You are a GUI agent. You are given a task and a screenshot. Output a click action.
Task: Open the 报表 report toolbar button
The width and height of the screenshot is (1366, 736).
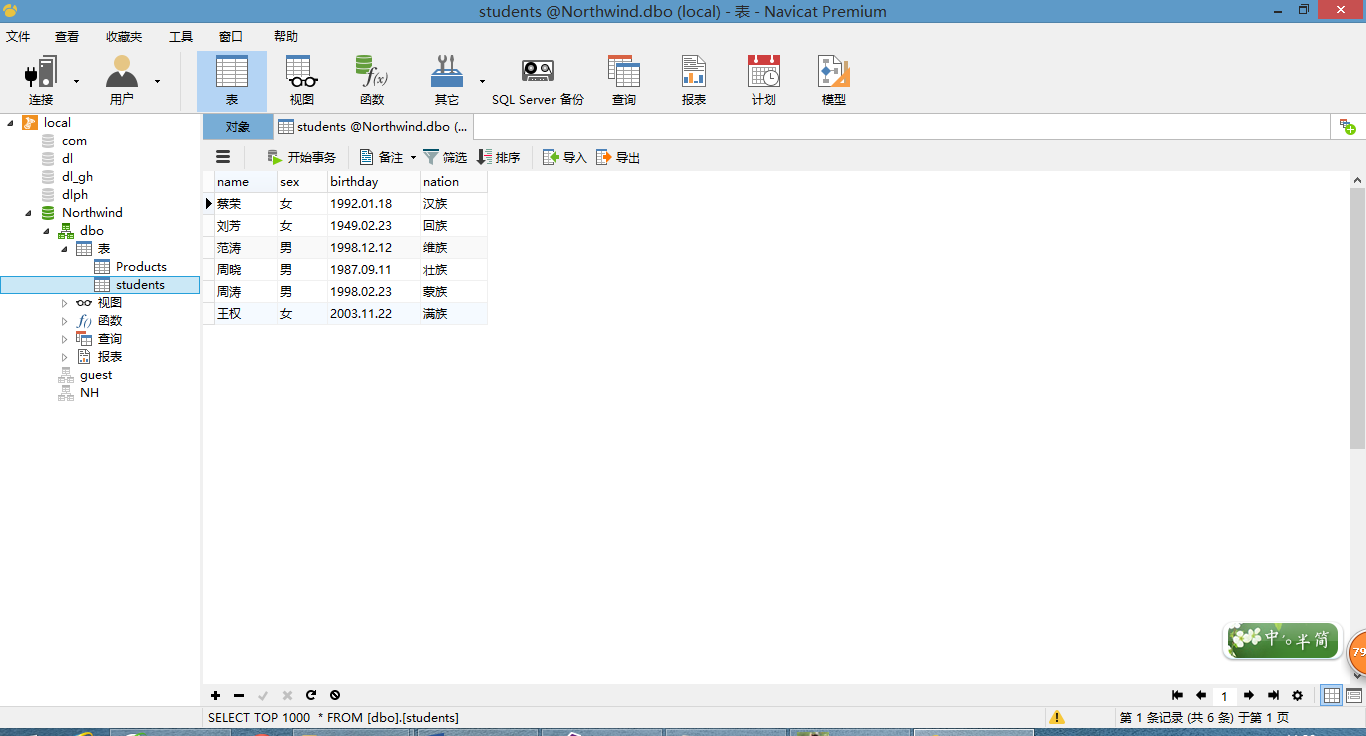(x=694, y=81)
